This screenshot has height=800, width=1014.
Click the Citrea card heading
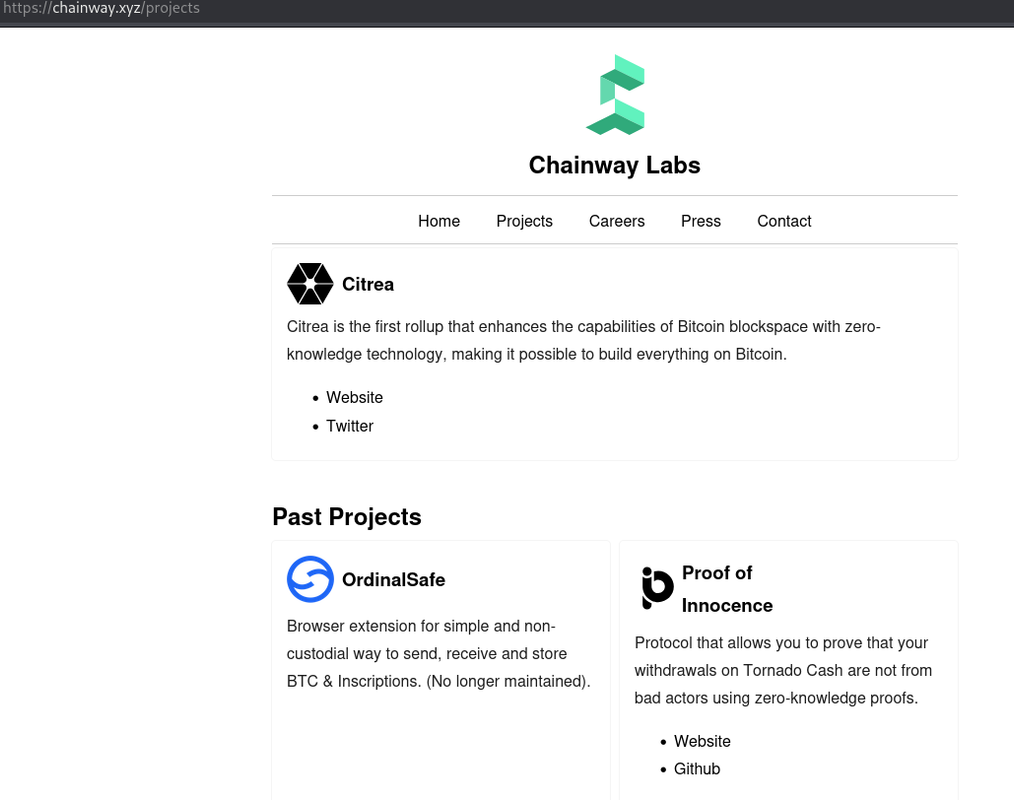(368, 285)
